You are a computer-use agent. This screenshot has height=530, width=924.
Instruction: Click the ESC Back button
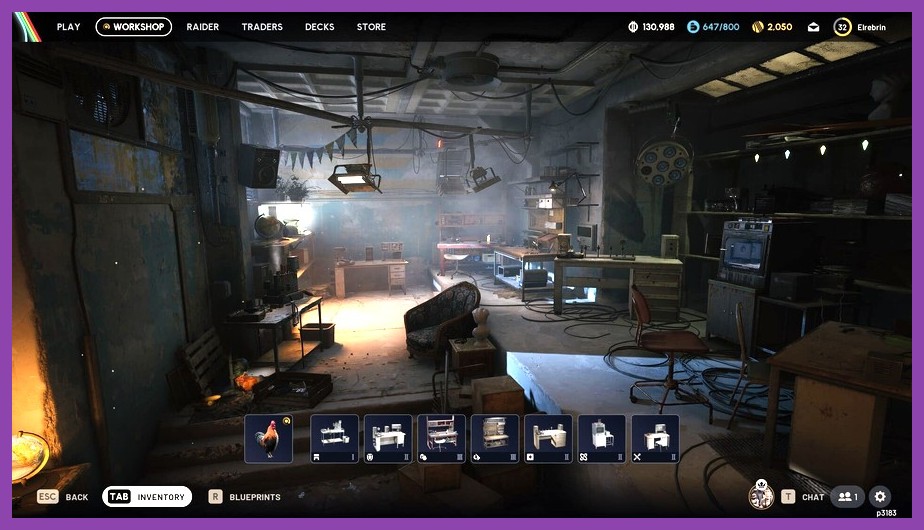(x=62, y=497)
